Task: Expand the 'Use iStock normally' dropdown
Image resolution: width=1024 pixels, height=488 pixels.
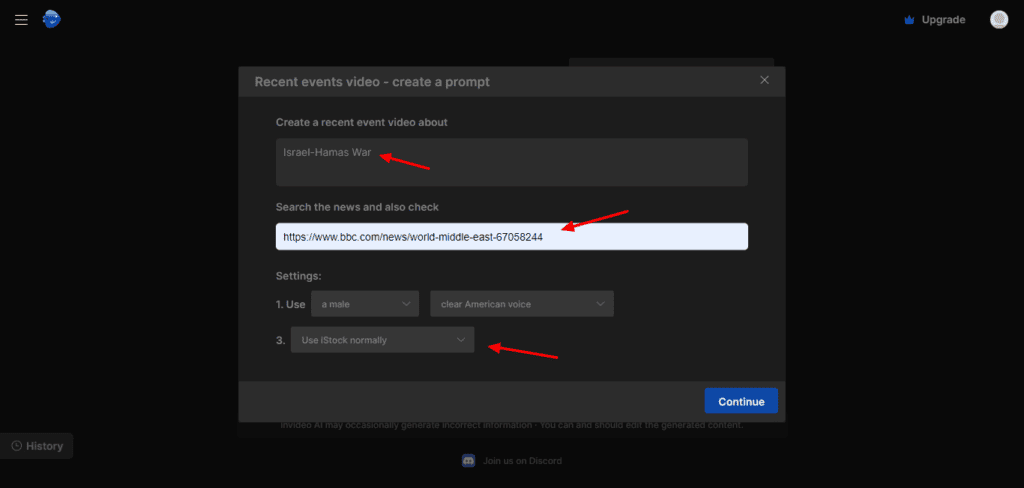Action: (x=383, y=340)
